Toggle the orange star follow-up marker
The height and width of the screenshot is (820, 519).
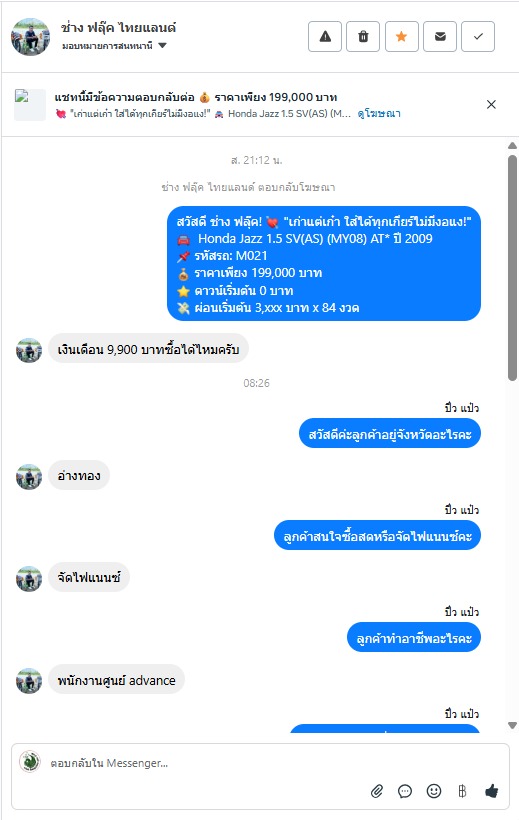click(x=401, y=37)
